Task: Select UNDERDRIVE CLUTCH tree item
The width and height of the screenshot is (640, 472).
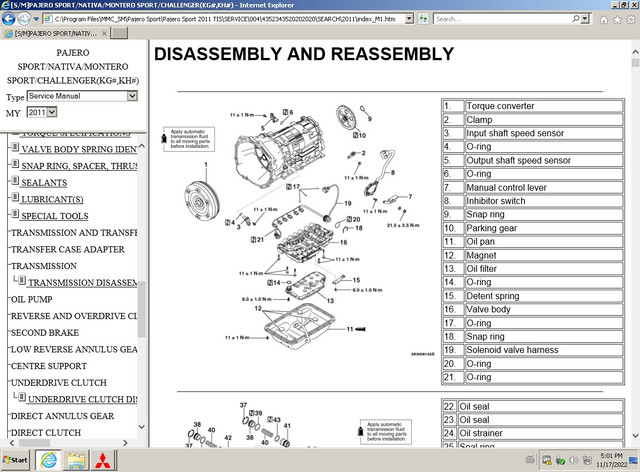Action: [59, 383]
